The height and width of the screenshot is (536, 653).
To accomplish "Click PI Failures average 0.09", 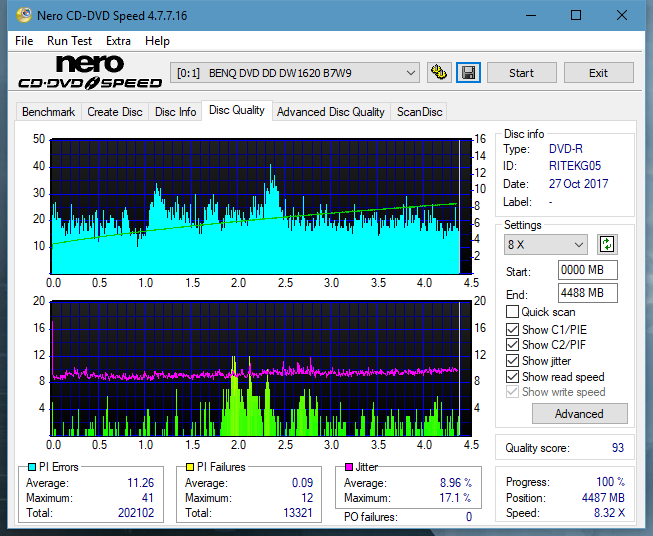I will click(x=302, y=483).
